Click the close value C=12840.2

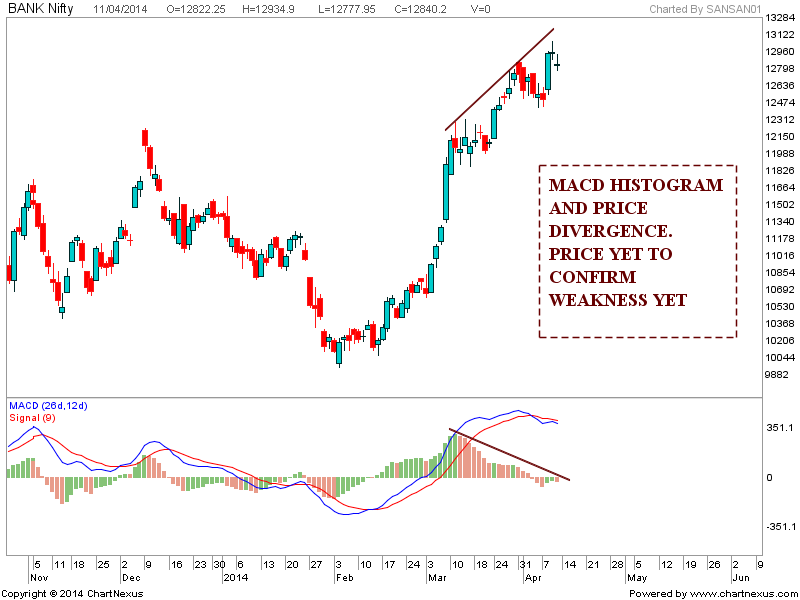420,9
